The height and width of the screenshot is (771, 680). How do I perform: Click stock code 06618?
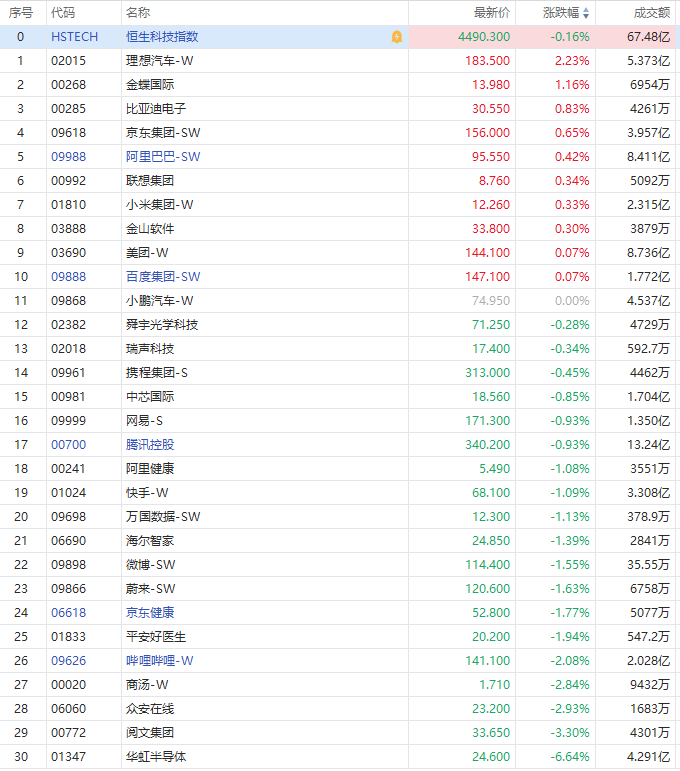coord(68,613)
